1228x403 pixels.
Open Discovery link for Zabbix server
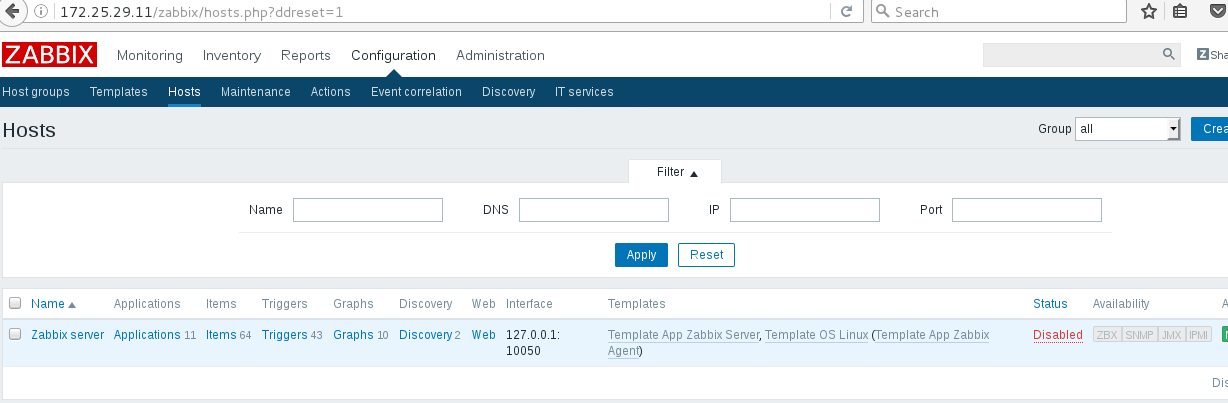(x=426, y=335)
